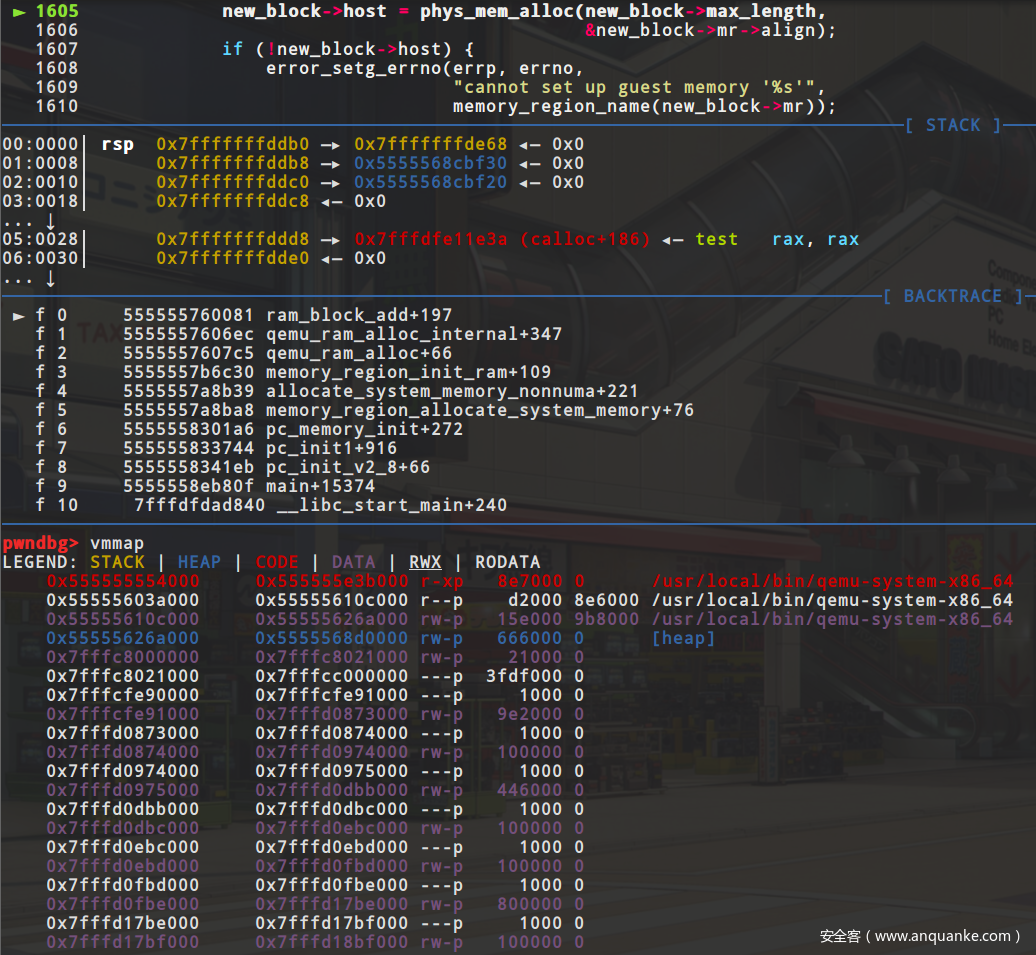
Task: Select the pc_memory_init+272 frame
Action: pyautogui.click(x=364, y=429)
